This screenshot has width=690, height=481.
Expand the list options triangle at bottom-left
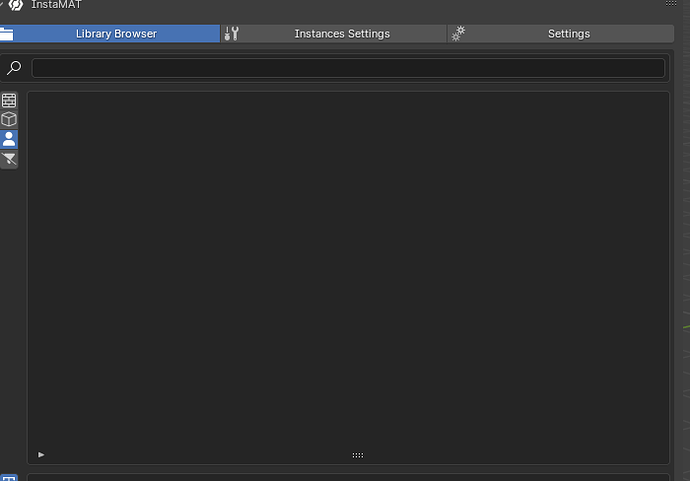pyautogui.click(x=41, y=455)
